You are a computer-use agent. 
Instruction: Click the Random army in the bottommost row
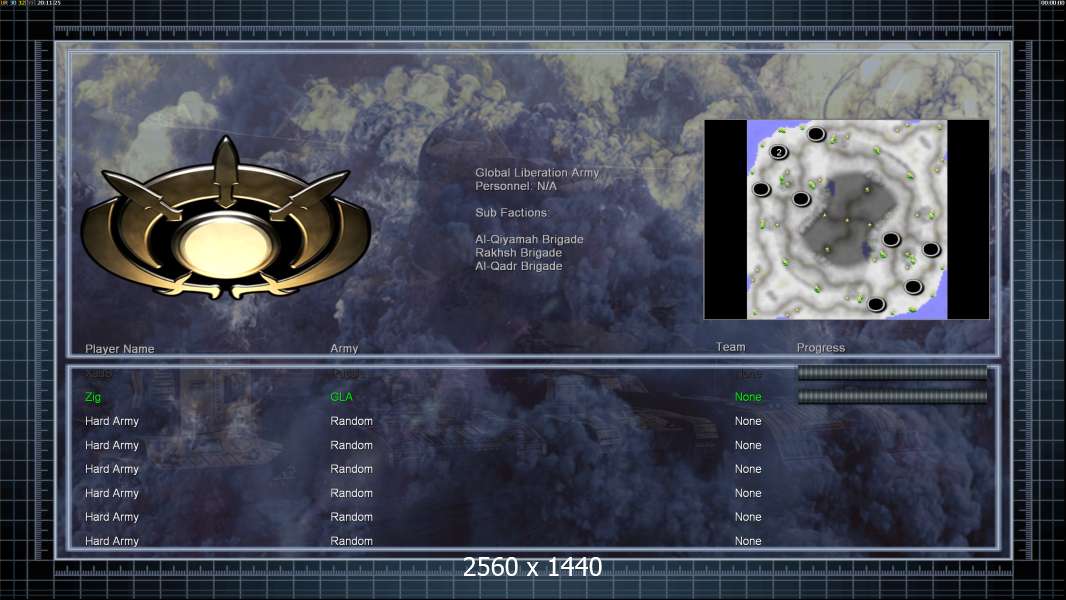(351, 541)
